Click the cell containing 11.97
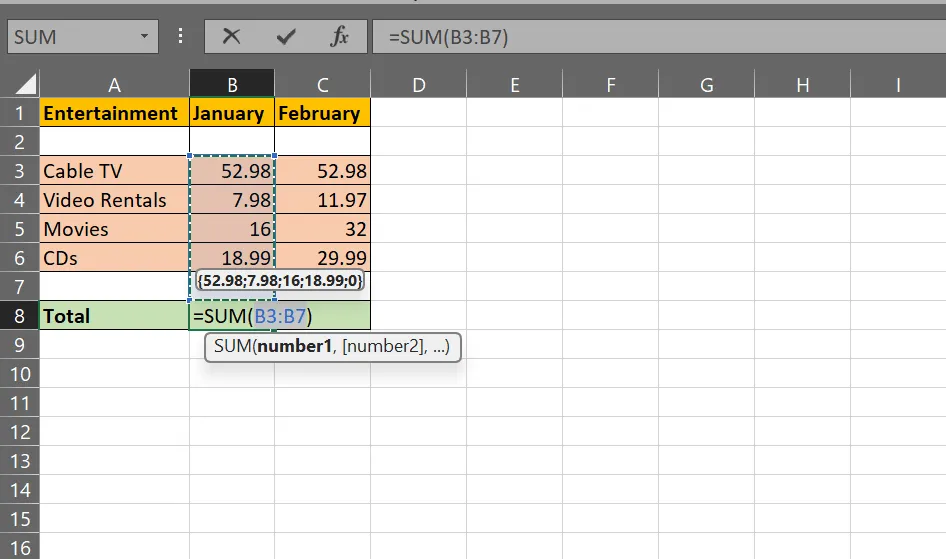The image size is (946, 559). [x=323, y=200]
